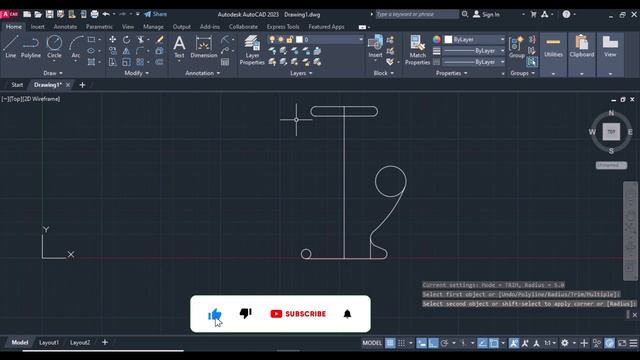The image size is (640, 360).
Task: Click the color wheel object color icon
Action: pyautogui.click(x=437, y=40)
